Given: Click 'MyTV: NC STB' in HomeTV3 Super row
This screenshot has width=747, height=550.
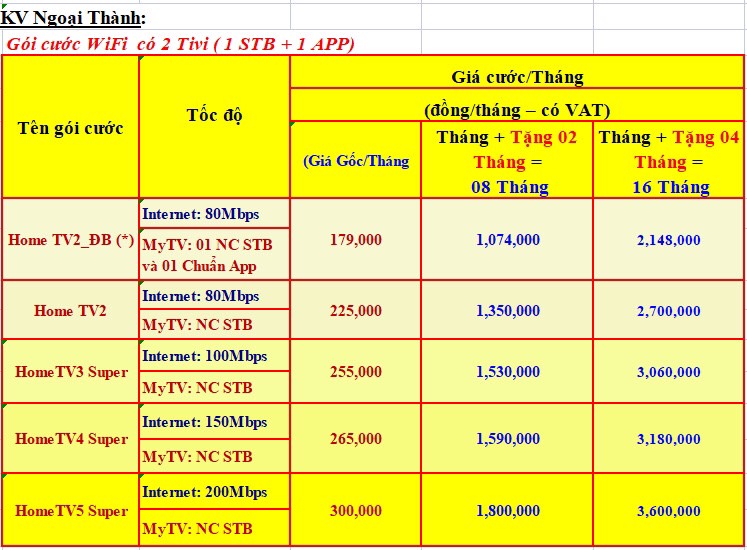Looking at the screenshot, I should click(x=214, y=387).
